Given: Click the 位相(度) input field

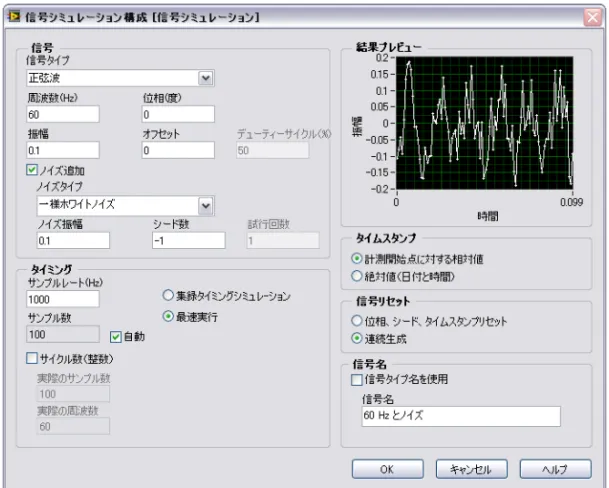Looking at the screenshot, I should 178,114.
